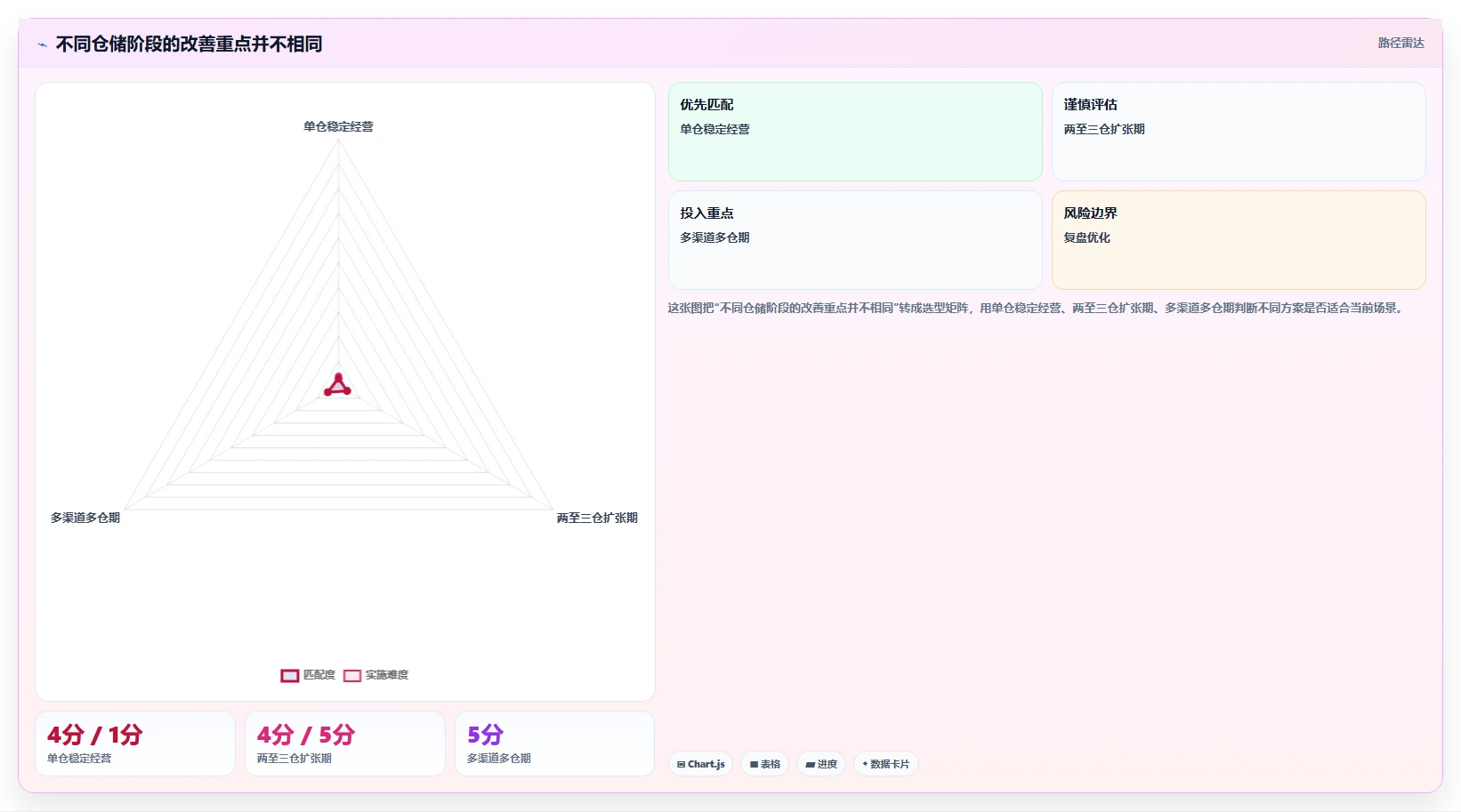Select the 4分 / 5分 score card
The height and width of the screenshot is (812, 1461).
click(345, 744)
